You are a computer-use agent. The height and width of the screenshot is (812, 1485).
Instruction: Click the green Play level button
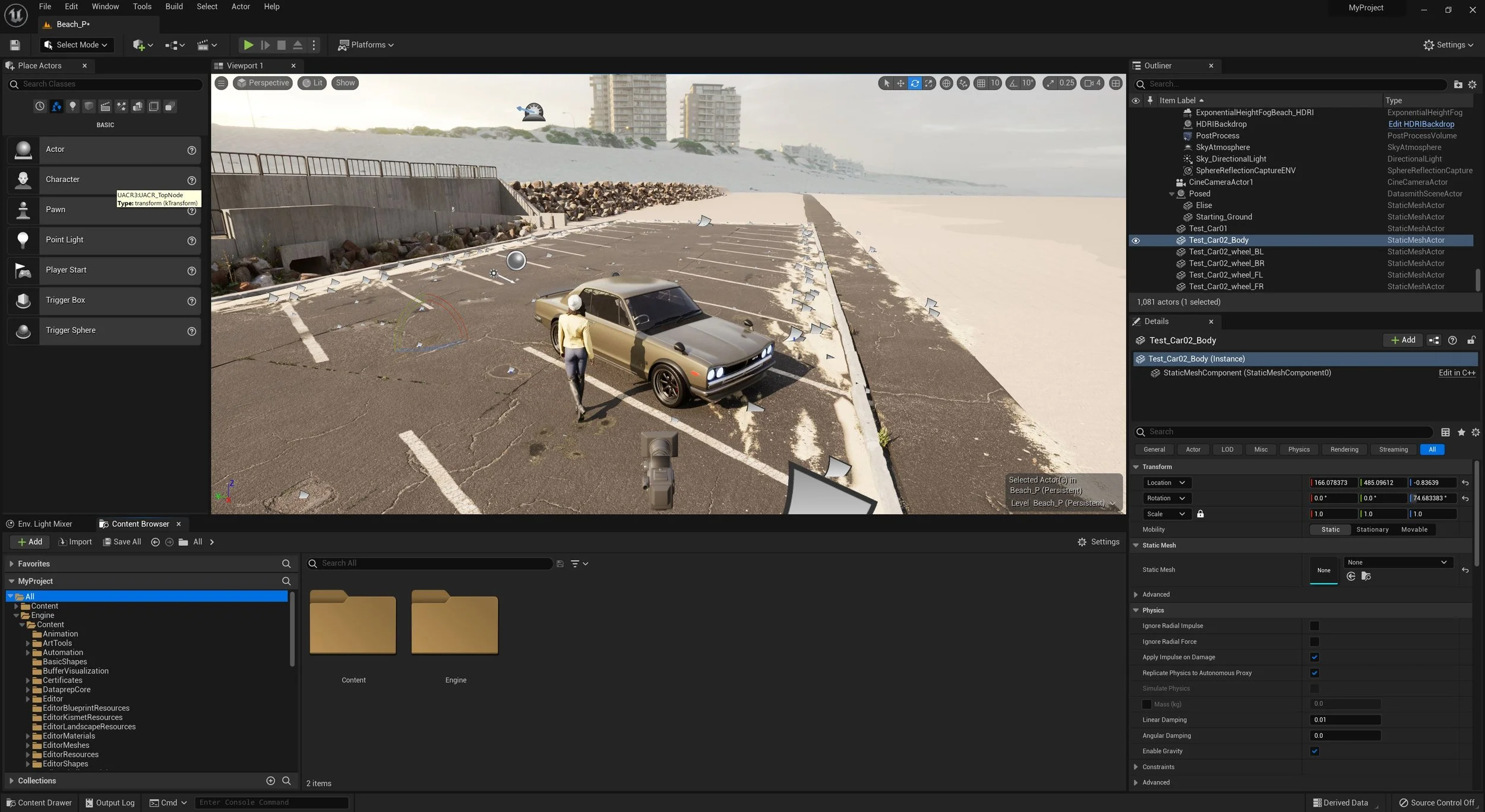pyautogui.click(x=248, y=45)
